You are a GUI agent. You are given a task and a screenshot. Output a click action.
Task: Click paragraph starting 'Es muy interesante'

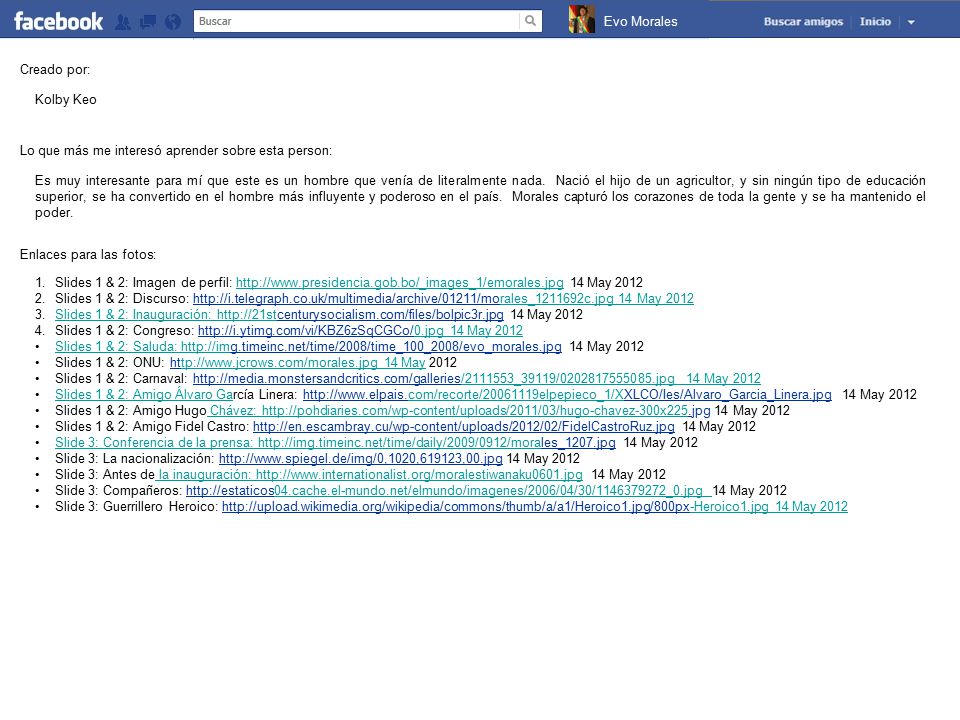pos(480,196)
